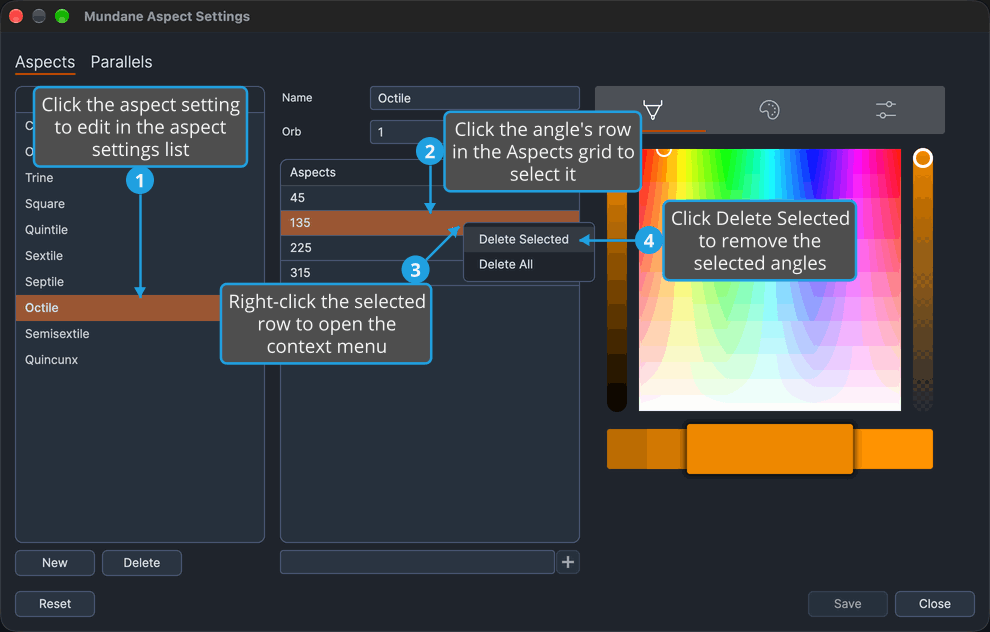Click the Save button
Screen dimensions: 990x632
pos(847,604)
